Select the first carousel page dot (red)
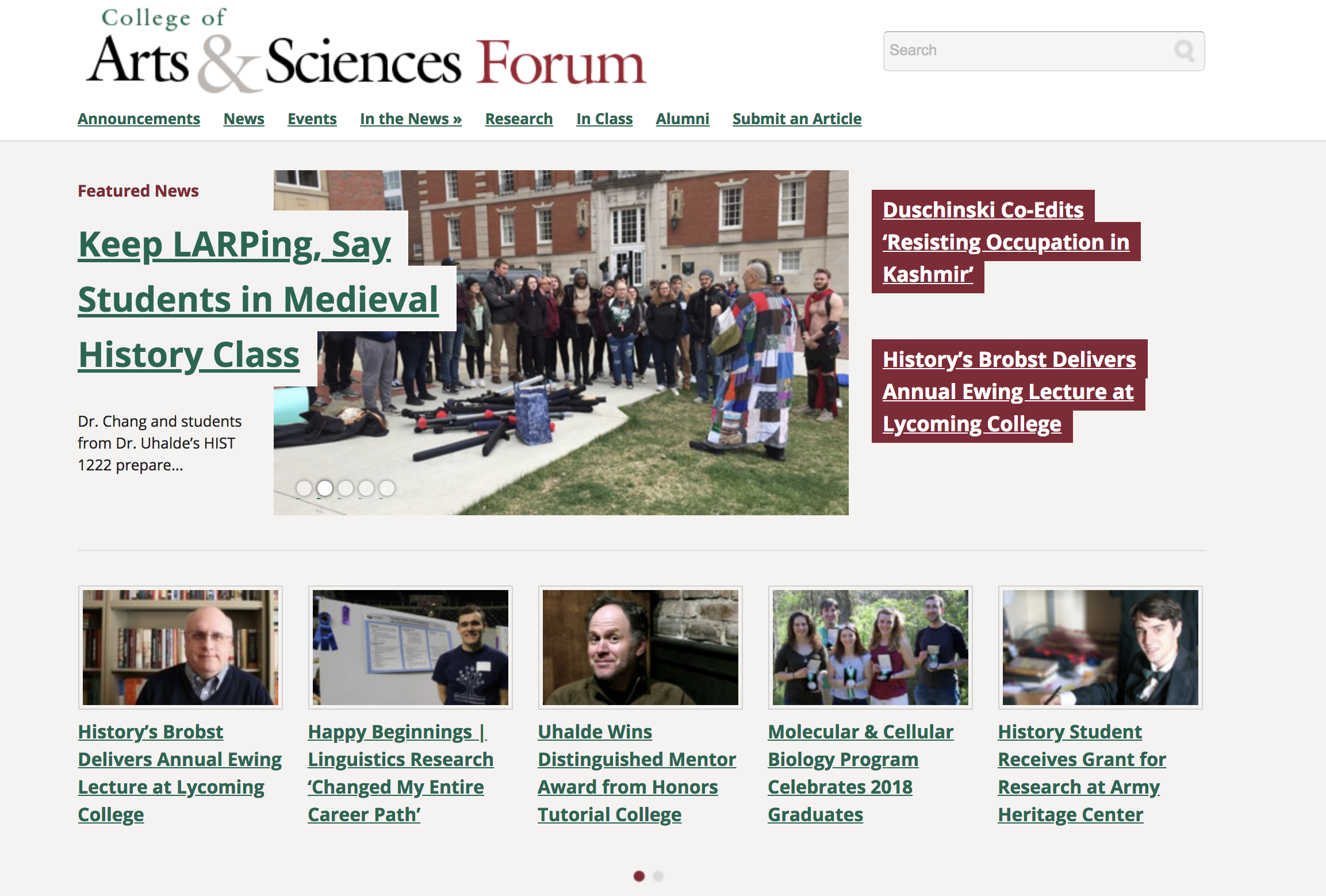Viewport: 1326px width, 896px height. click(639, 876)
